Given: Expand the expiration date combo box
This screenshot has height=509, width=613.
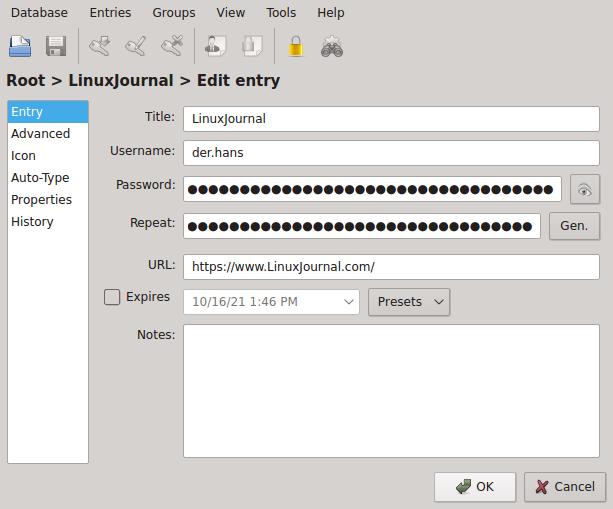Looking at the screenshot, I should tap(349, 301).
